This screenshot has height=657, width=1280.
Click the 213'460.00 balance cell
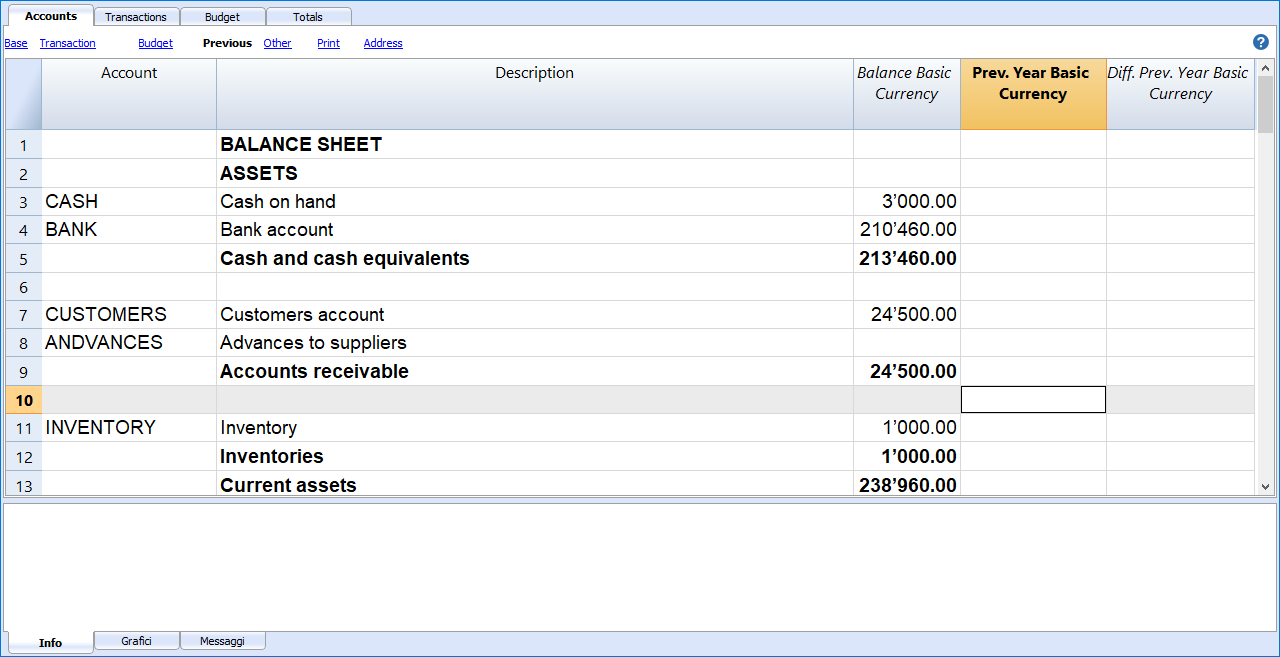pos(907,259)
